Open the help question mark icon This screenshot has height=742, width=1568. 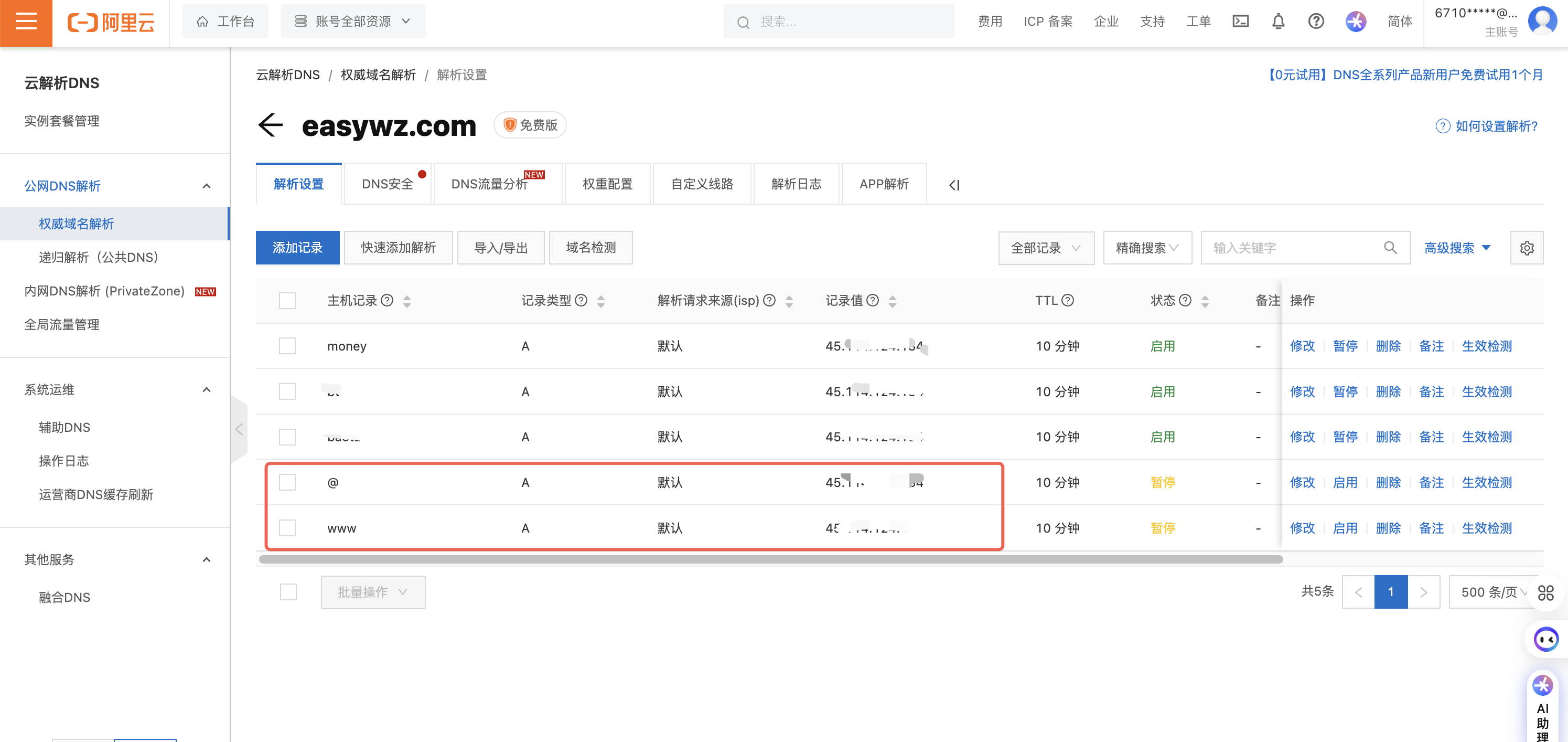tap(1316, 22)
